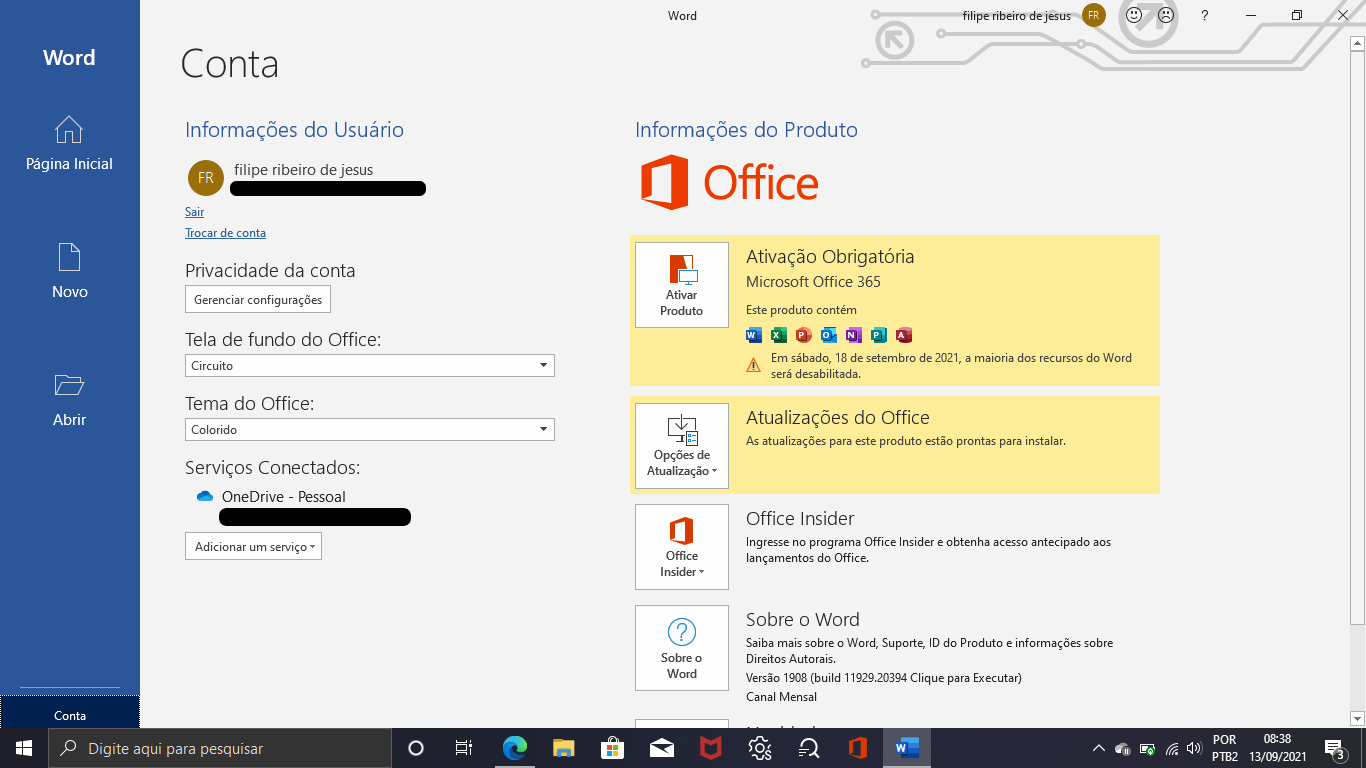Open Help with the question mark icon

point(1205,15)
